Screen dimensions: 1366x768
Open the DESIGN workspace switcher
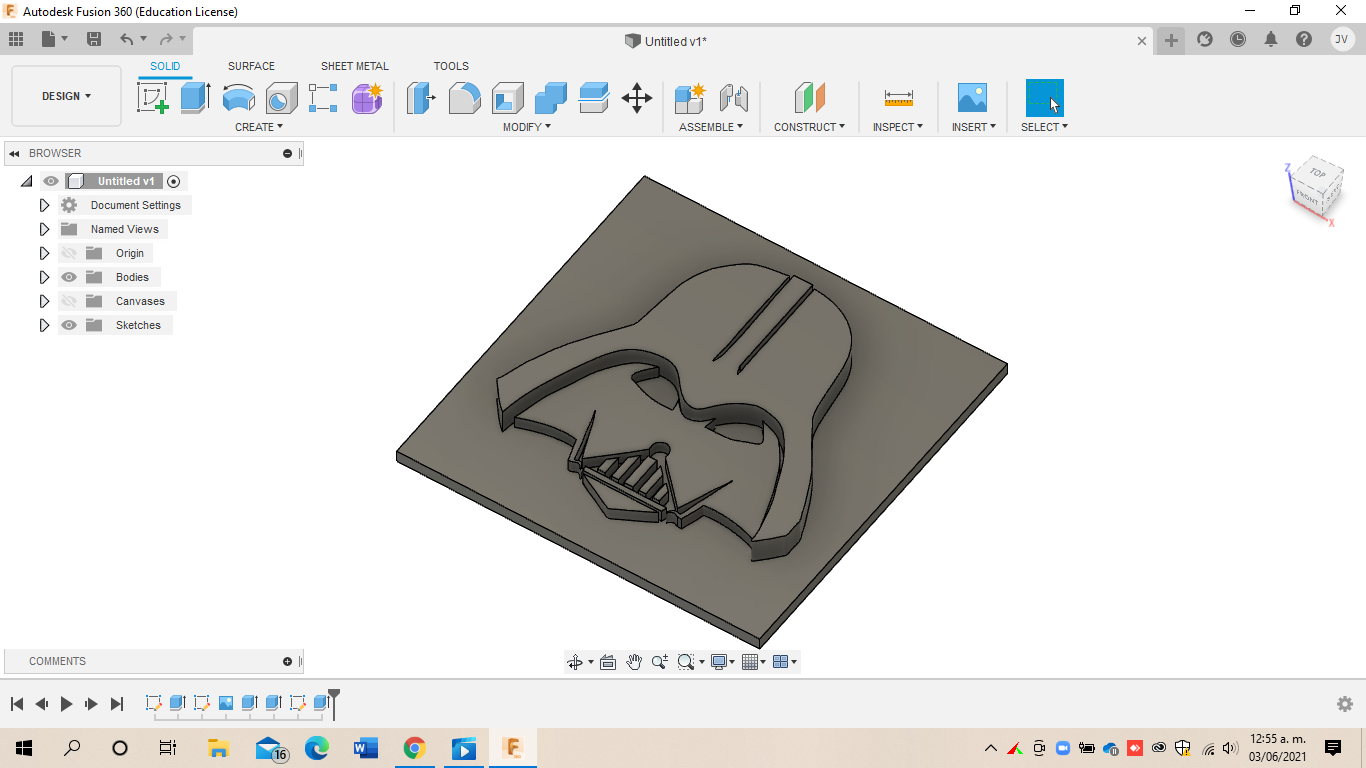(66, 96)
